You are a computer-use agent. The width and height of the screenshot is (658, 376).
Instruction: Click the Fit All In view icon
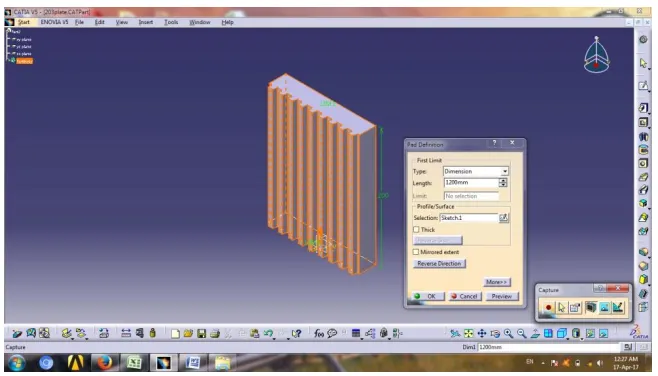(468, 334)
